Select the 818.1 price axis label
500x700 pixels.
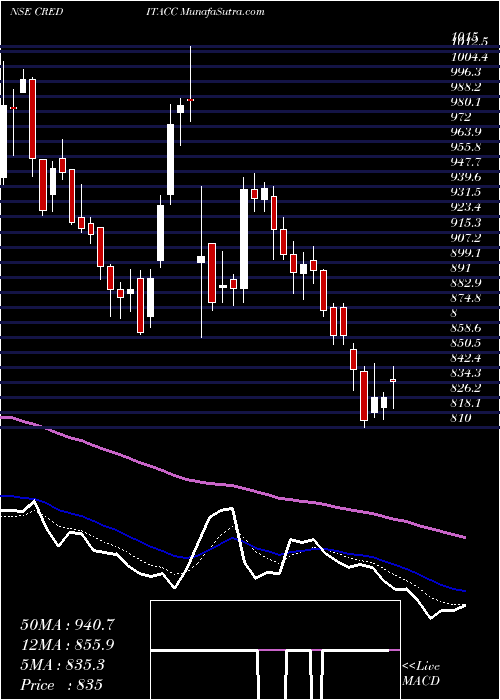(x=468, y=404)
